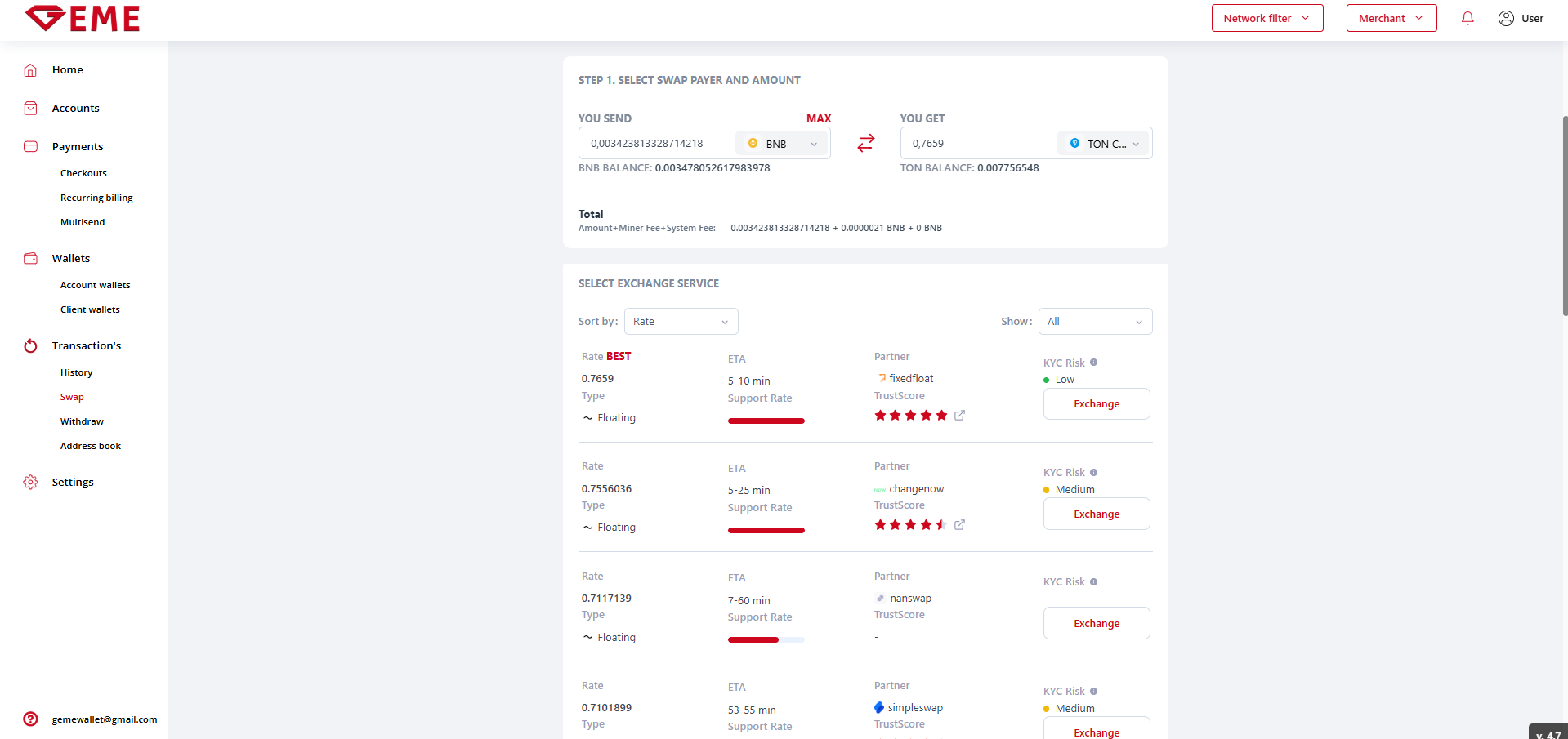1568x739 pixels.
Task: Go to History under Transactions
Action: [76, 372]
